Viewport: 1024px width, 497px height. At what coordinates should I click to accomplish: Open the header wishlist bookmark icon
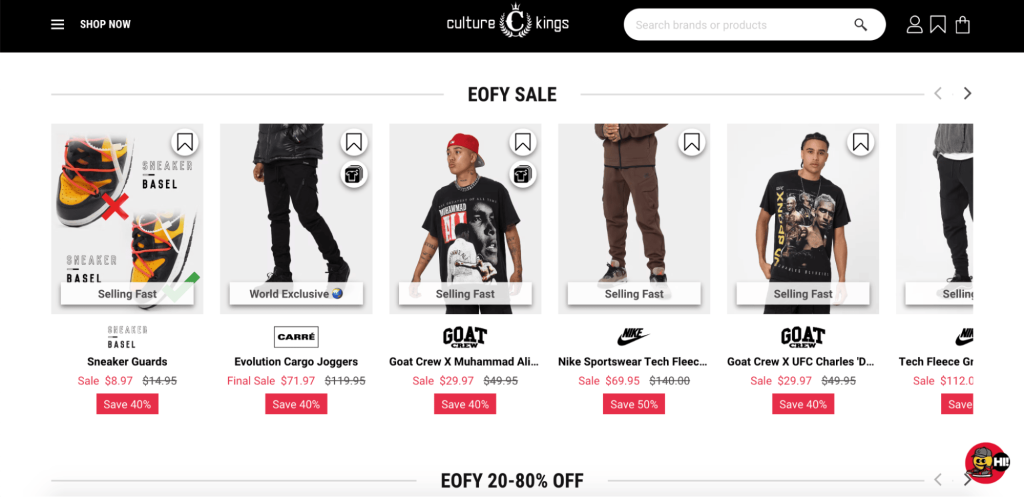(x=938, y=25)
